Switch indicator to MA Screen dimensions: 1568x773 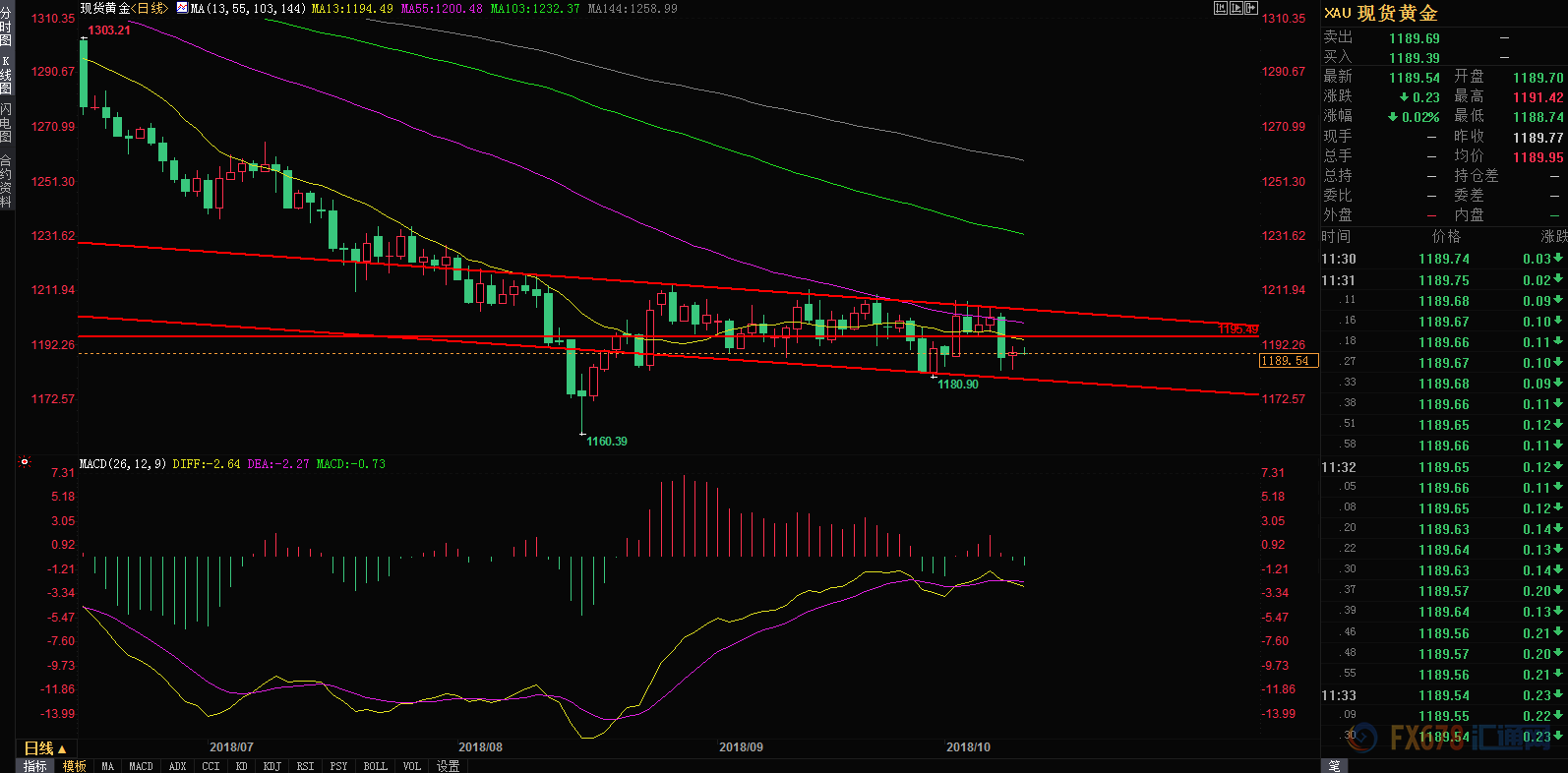pos(108,766)
